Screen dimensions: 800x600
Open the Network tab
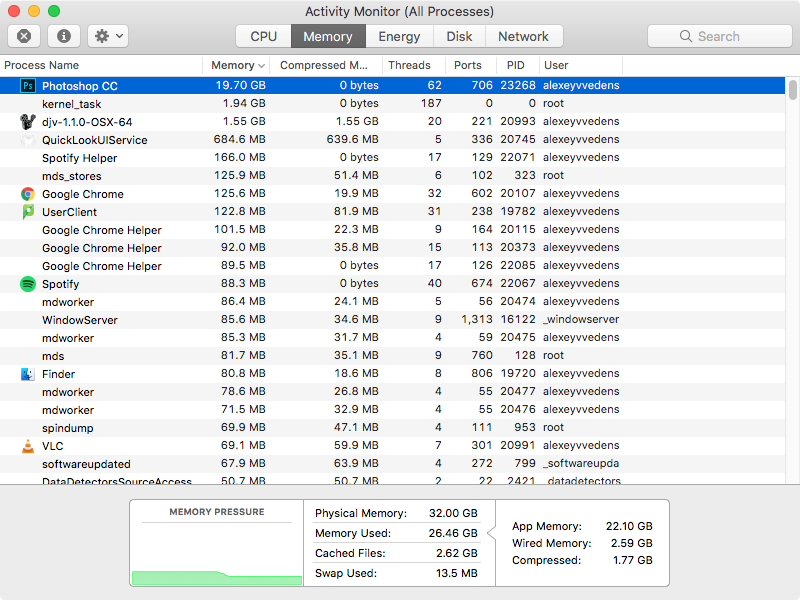tap(523, 36)
